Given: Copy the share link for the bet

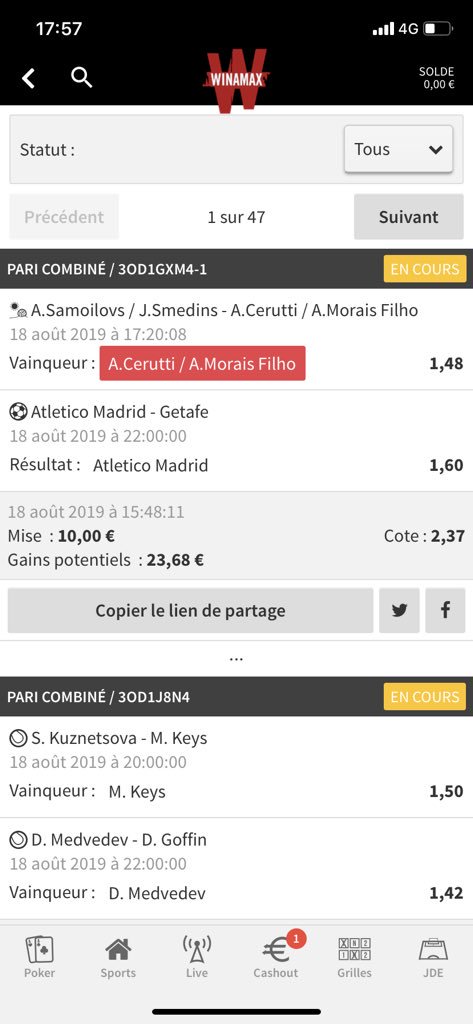Looking at the screenshot, I should click(x=190, y=610).
